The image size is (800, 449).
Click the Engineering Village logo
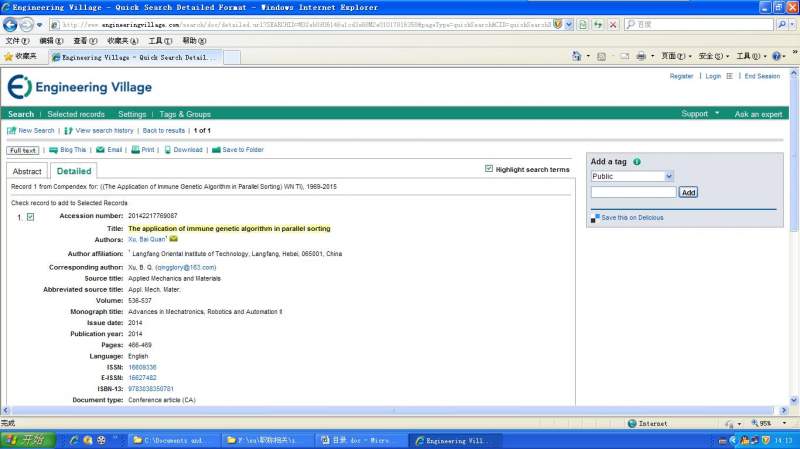(x=80, y=87)
